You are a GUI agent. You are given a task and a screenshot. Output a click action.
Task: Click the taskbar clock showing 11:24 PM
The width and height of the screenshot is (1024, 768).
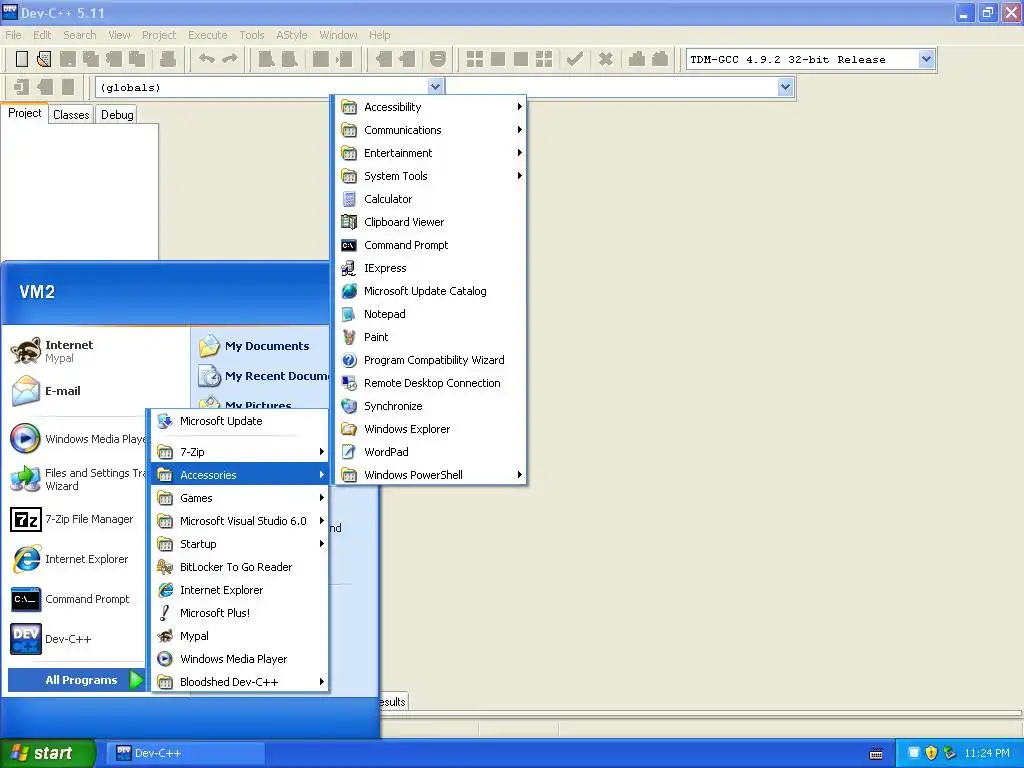coord(987,753)
